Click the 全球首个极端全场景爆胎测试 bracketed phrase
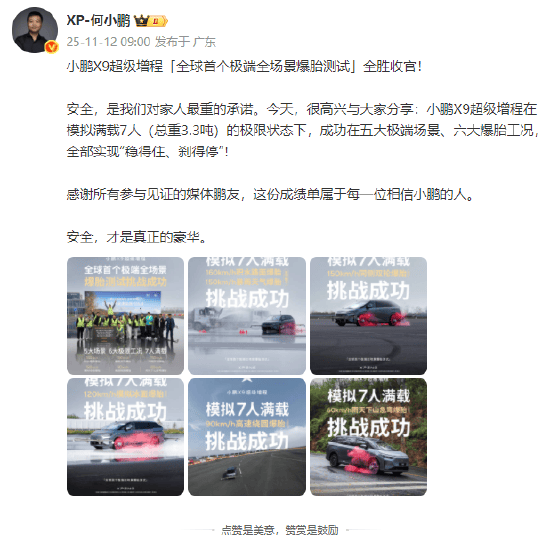The height and width of the screenshot is (541, 550). pos(263,66)
